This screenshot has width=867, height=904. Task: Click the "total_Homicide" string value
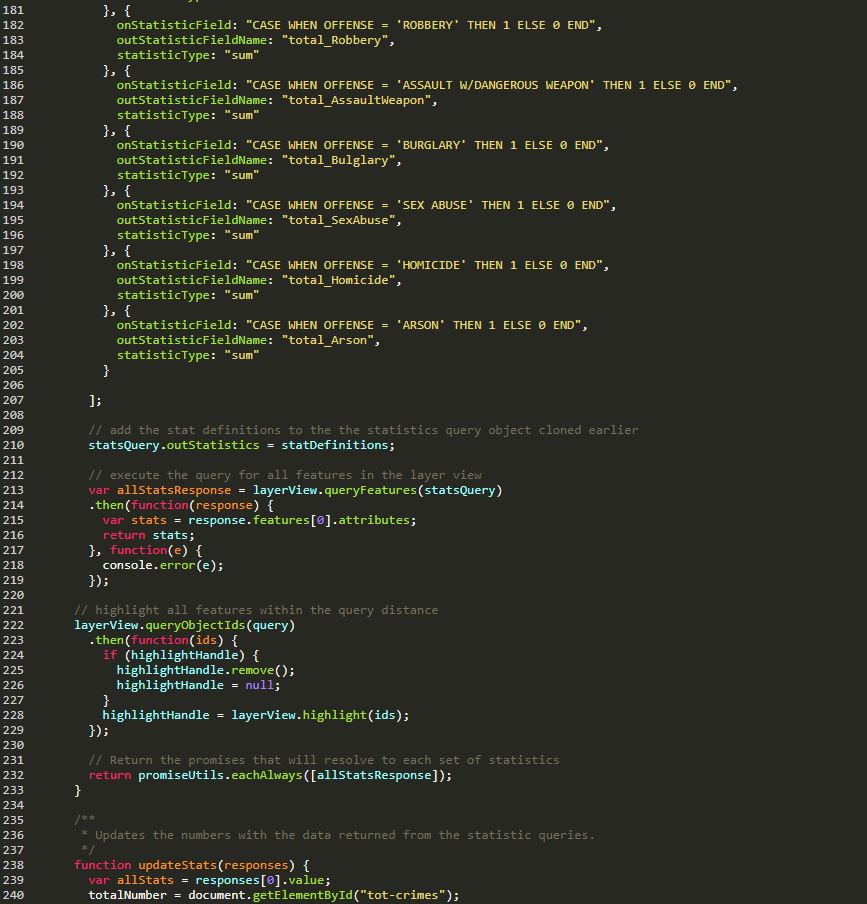(341, 280)
